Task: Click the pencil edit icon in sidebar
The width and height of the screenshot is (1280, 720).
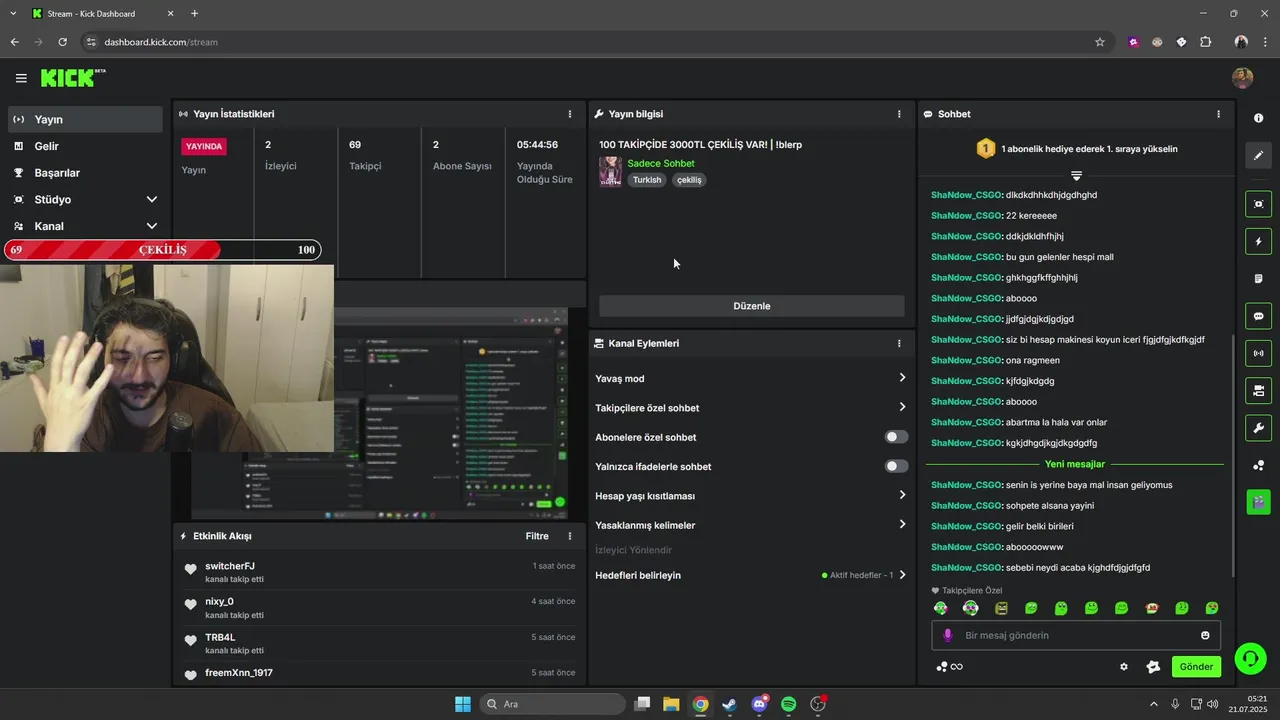Action: click(x=1258, y=155)
